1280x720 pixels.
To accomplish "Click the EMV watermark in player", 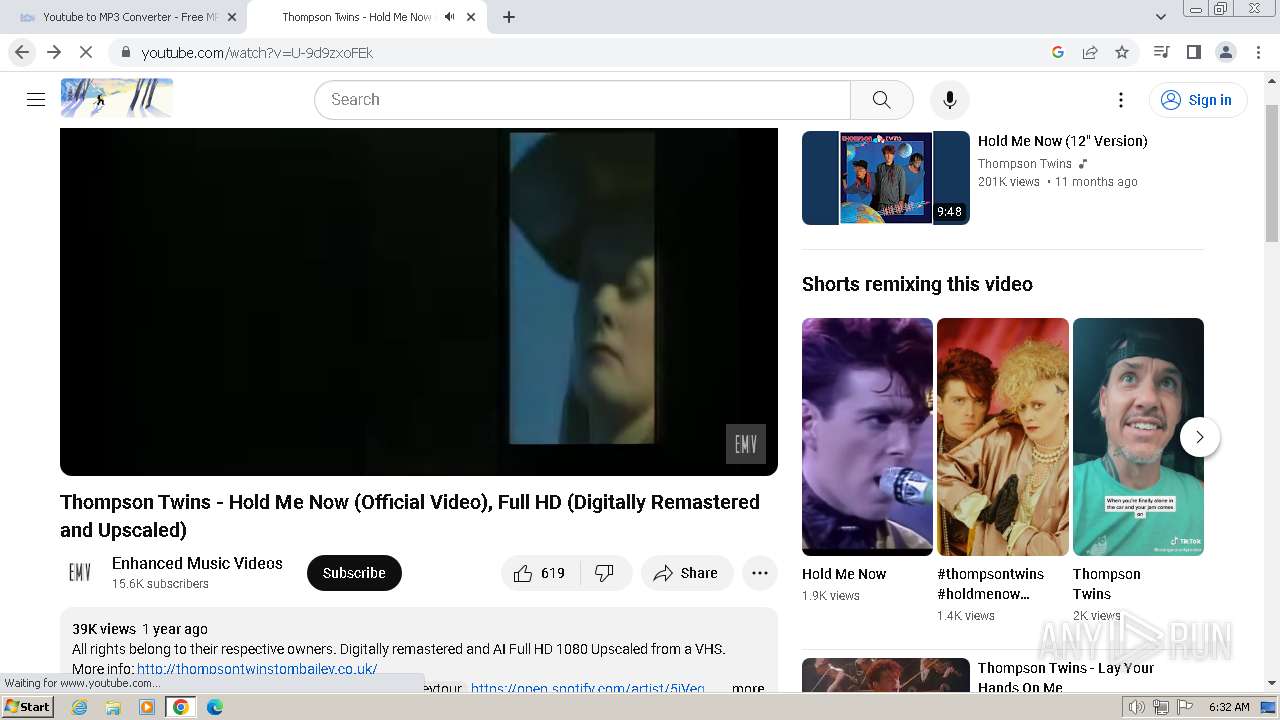I will pyautogui.click(x=746, y=444).
